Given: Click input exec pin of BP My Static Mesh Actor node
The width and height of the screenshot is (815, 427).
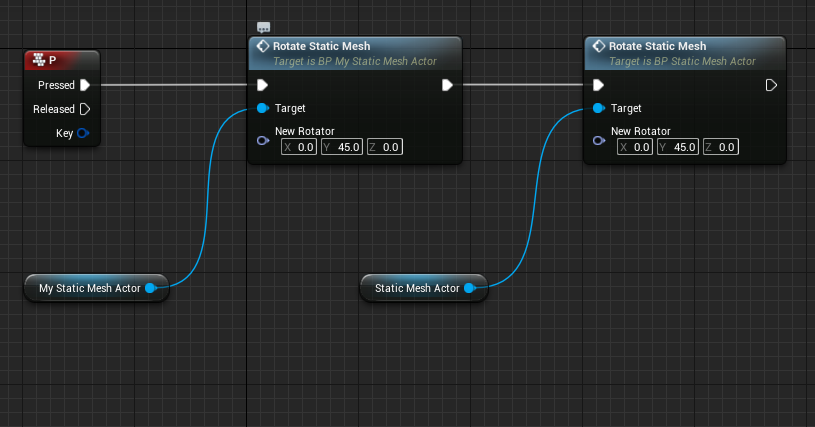Looking at the screenshot, I should point(262,85).
